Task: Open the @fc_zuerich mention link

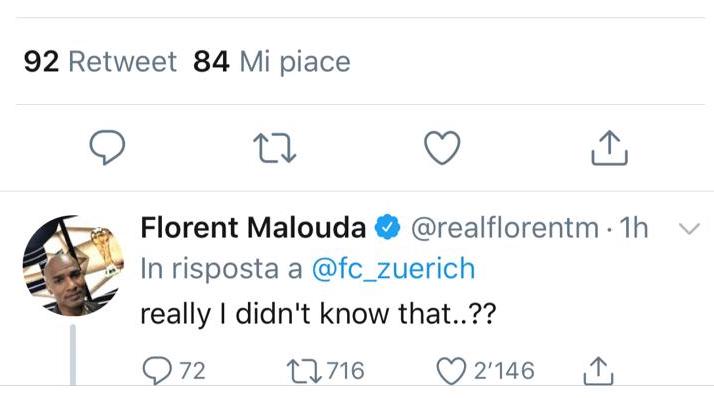Action: [393, 268]
